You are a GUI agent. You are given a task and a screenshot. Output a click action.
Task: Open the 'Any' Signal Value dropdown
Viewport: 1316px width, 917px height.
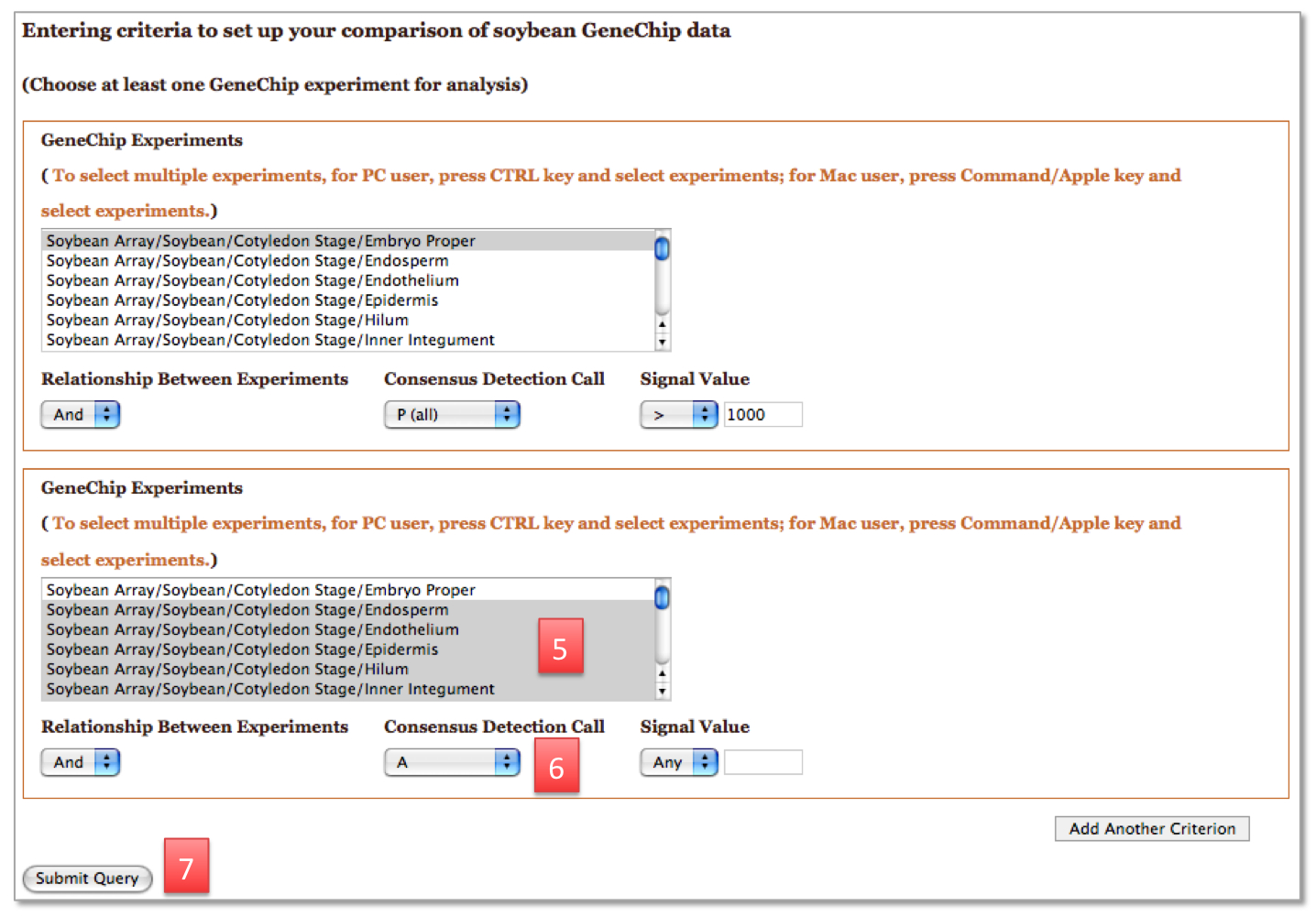click(x=678, y=762)
